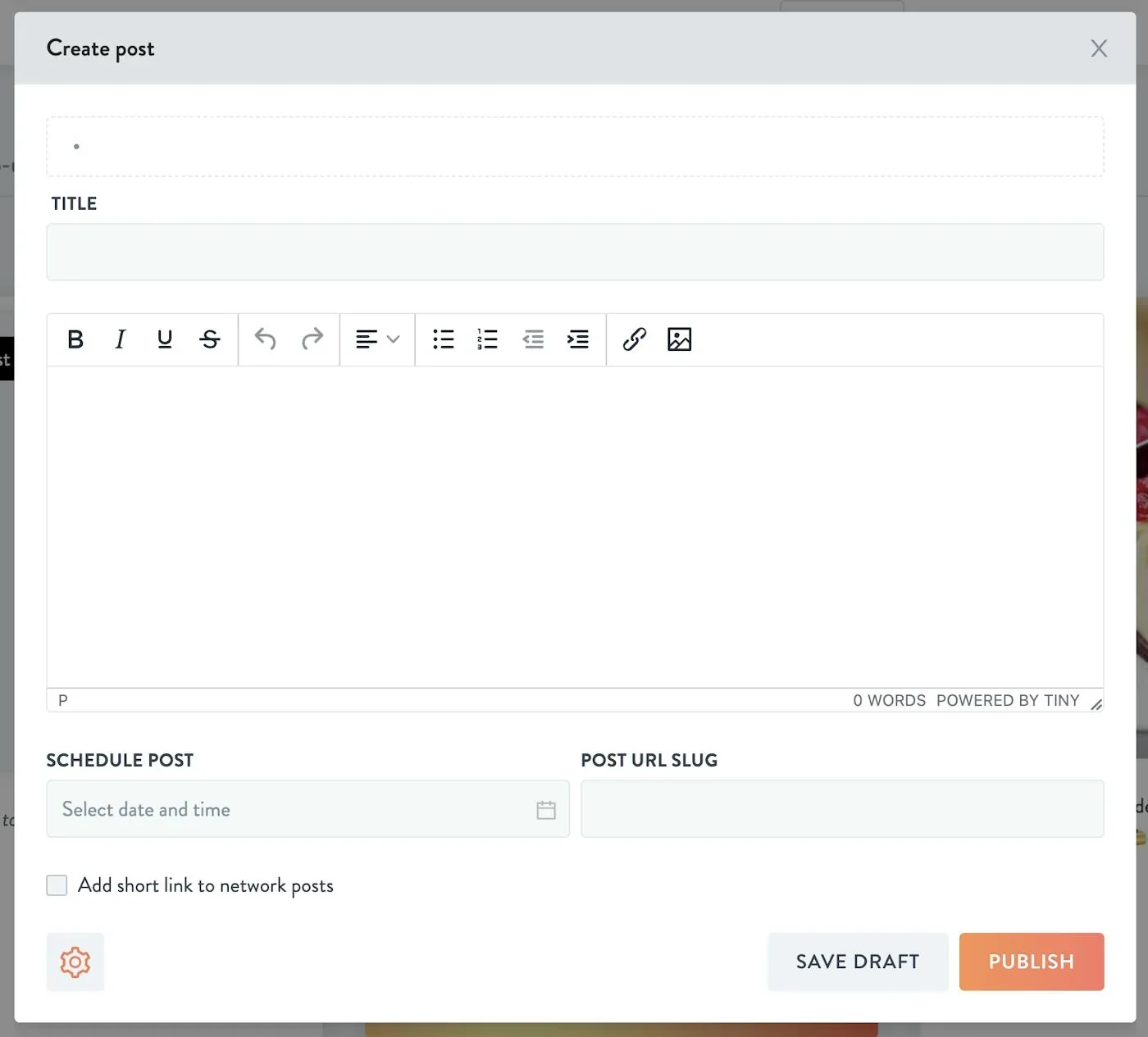
Task: Insert or edit a link
Action: (x=635, y=339)
